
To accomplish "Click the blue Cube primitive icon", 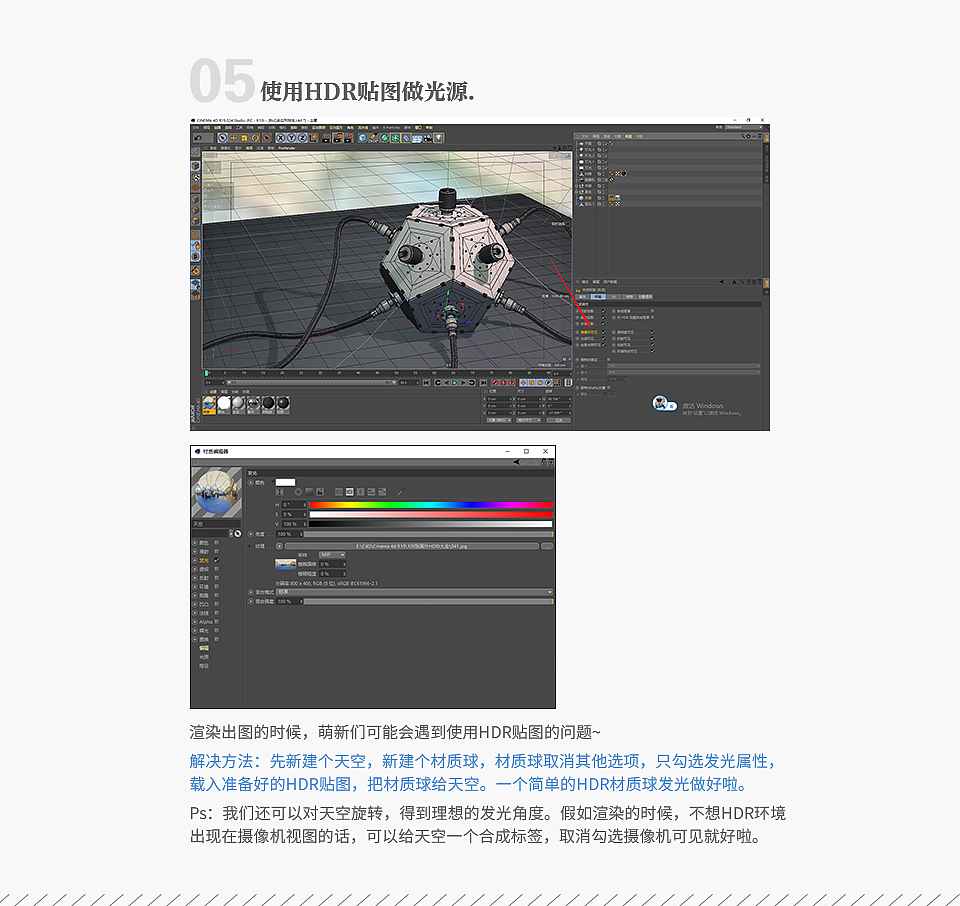I will coord(362,138).
